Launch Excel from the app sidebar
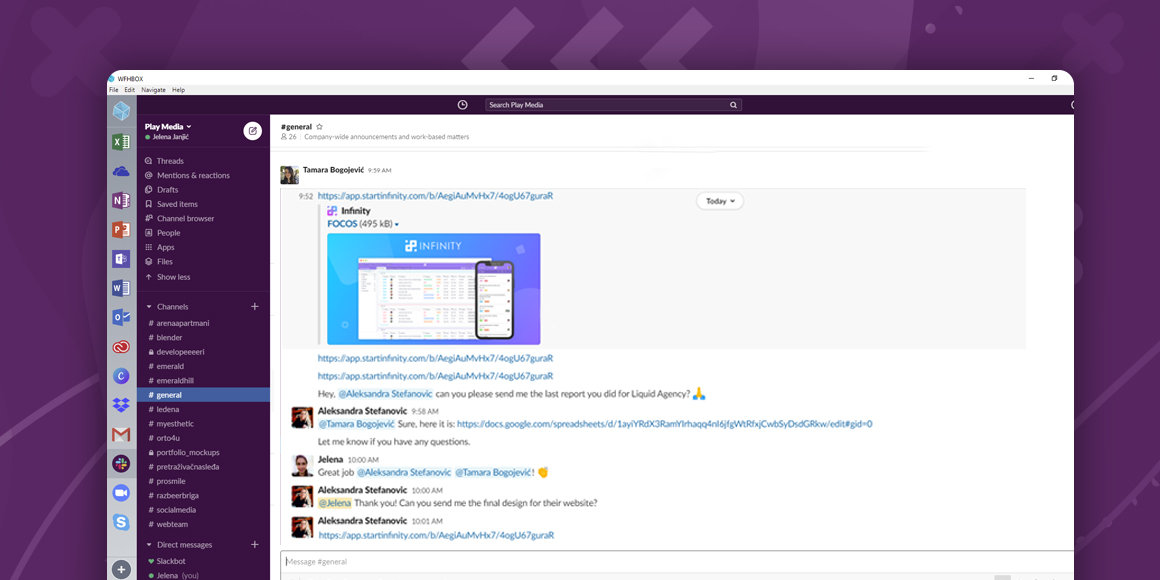 coord(121,141)
